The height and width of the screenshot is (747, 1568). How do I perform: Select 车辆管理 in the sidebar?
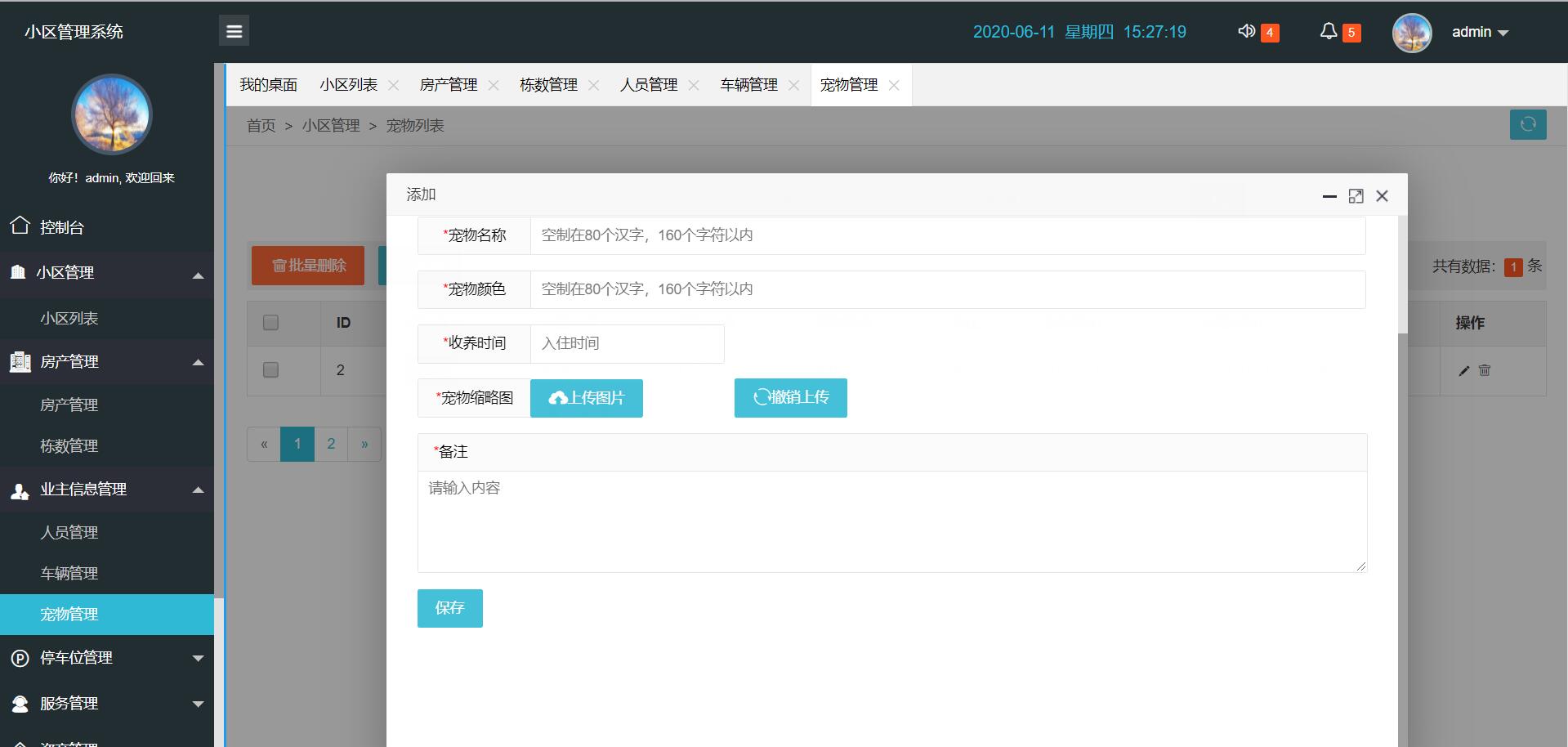point(69,574)
